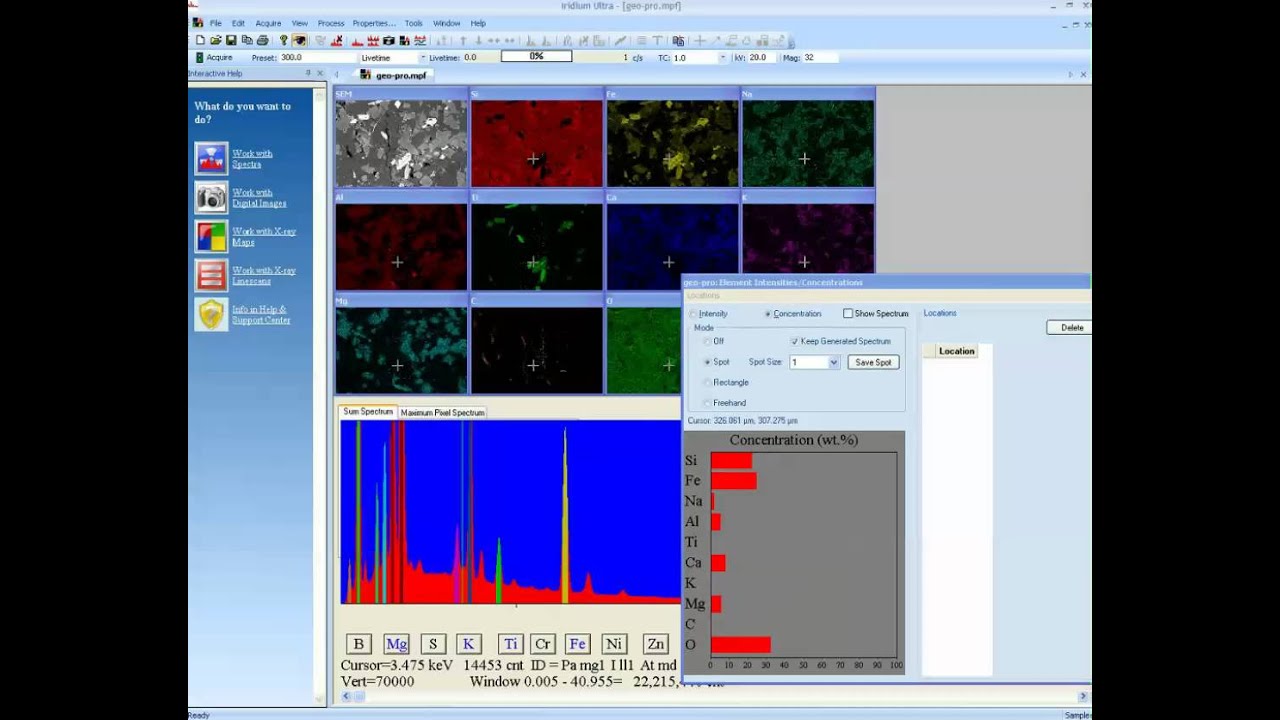Click the kV value field

pyautogui.click(x=763, y=58)
